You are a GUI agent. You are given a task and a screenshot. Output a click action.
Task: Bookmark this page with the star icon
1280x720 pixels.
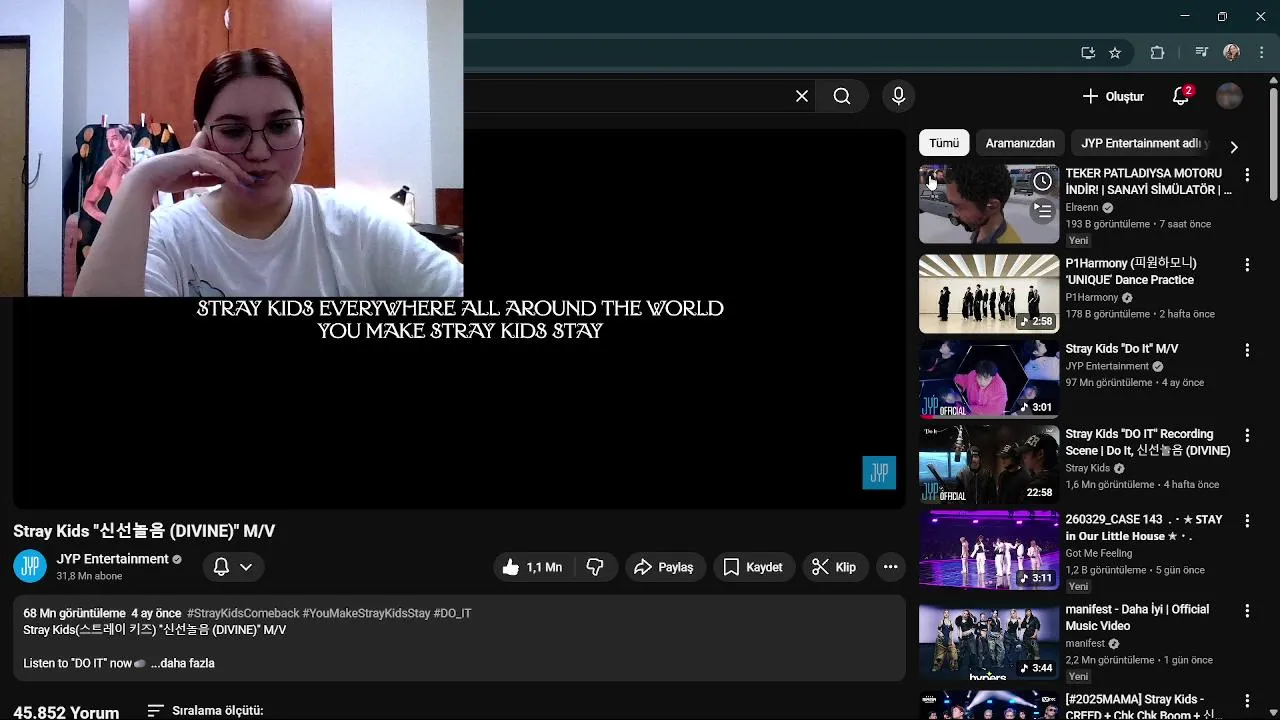click(x=1115, y=53)
